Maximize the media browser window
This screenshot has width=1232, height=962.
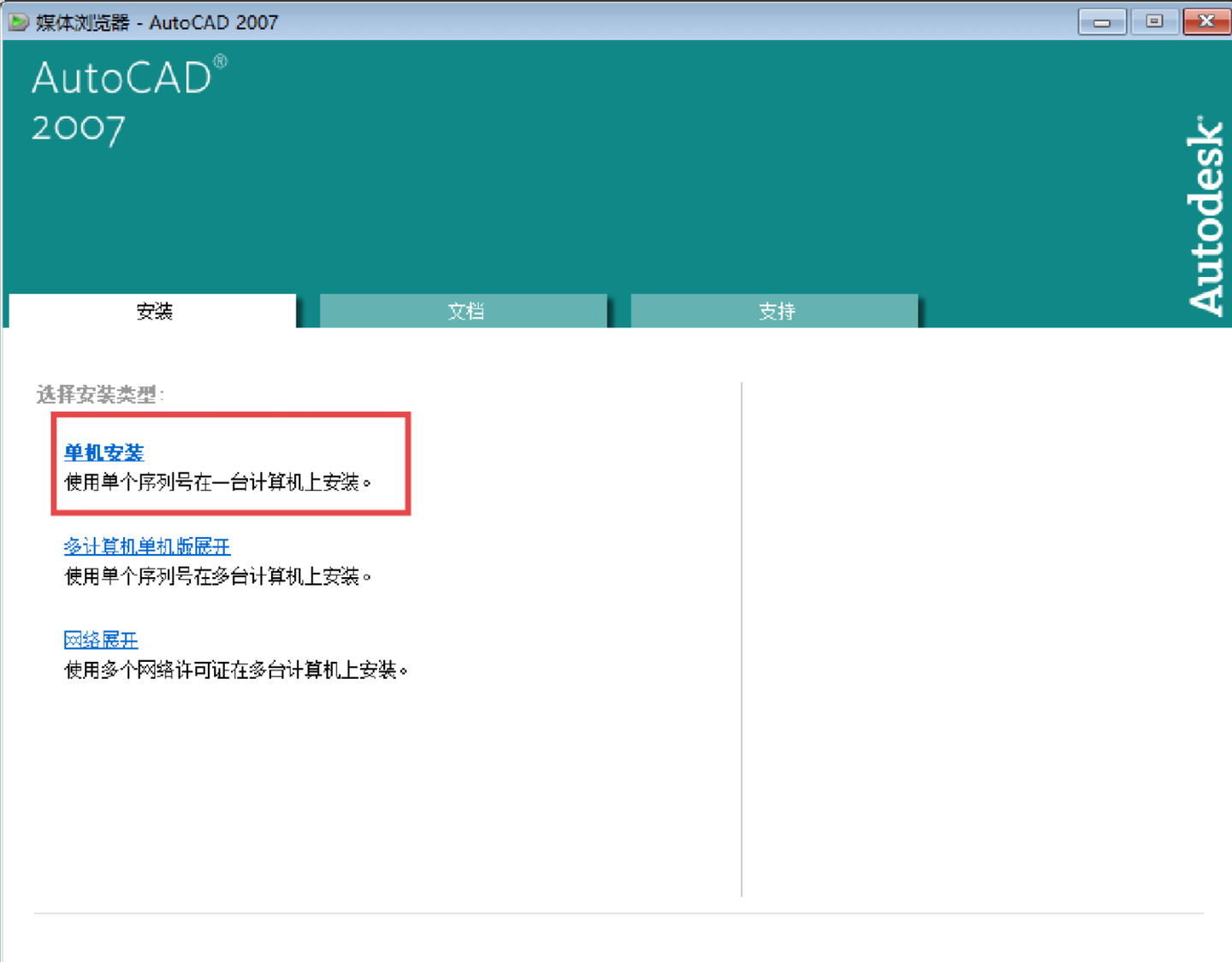1154,21
